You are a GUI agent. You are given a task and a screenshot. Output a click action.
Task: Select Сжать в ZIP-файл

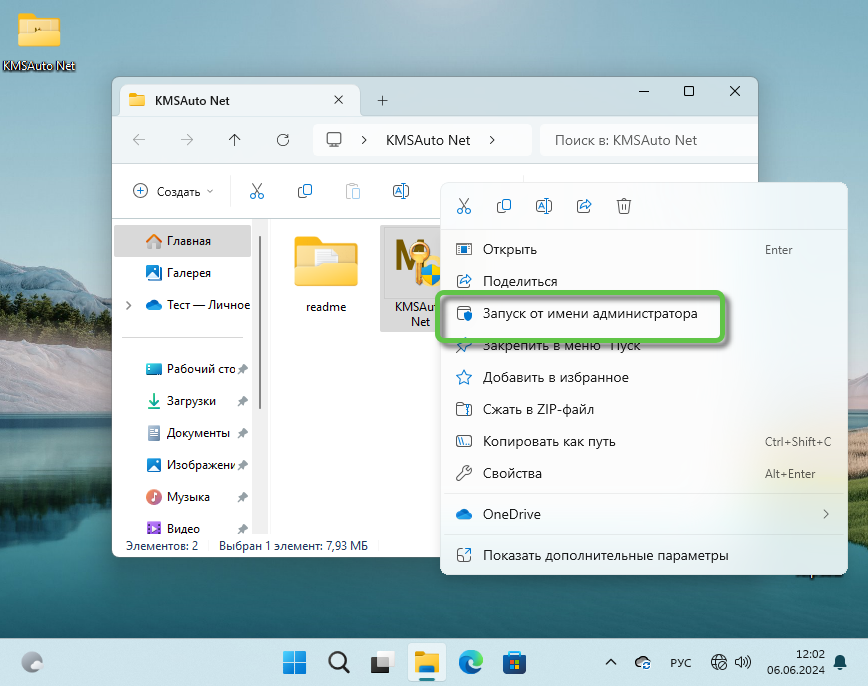tap(645, 410)
